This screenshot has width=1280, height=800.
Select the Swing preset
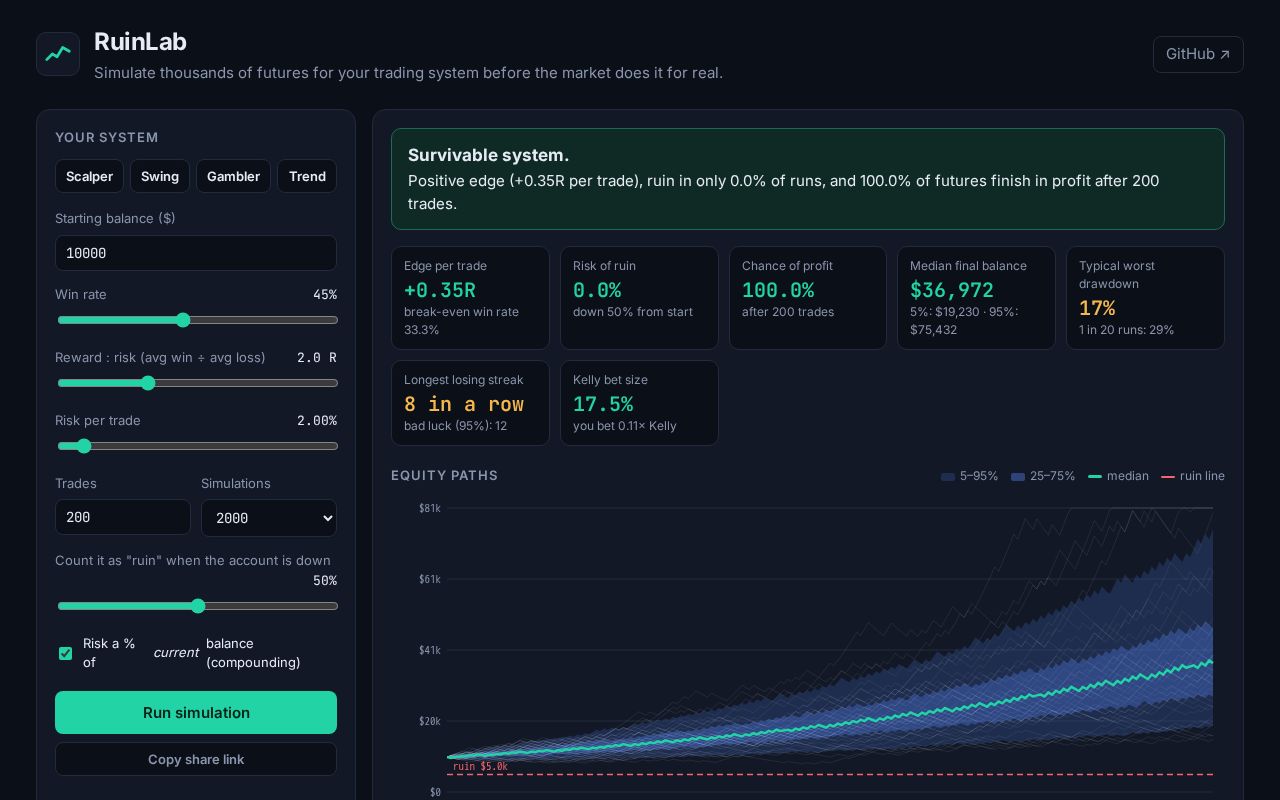[x=160, y=176]
